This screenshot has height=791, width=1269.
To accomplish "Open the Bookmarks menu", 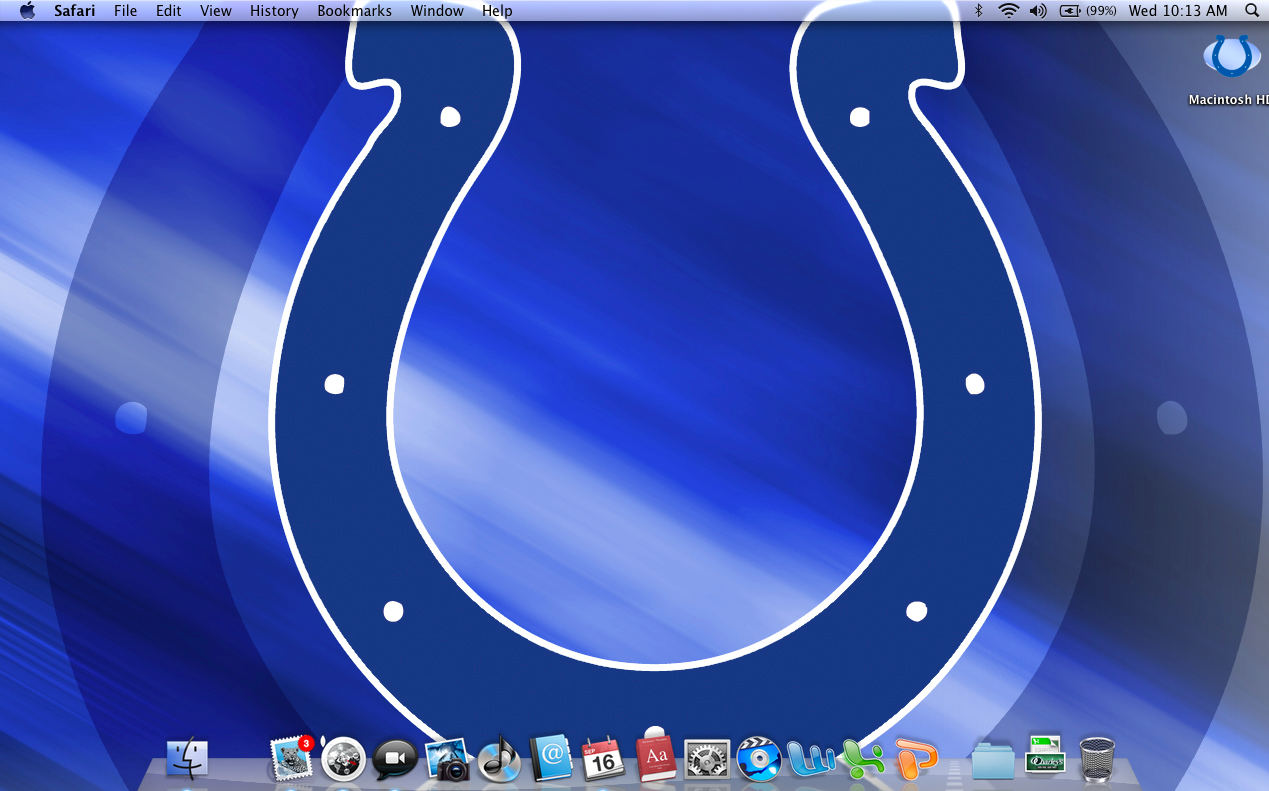I will (x=354, y=11).
